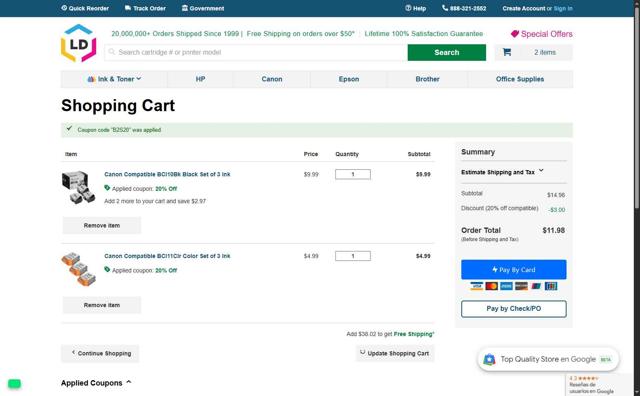Click Update Shopping Cart

pos(395,353)
